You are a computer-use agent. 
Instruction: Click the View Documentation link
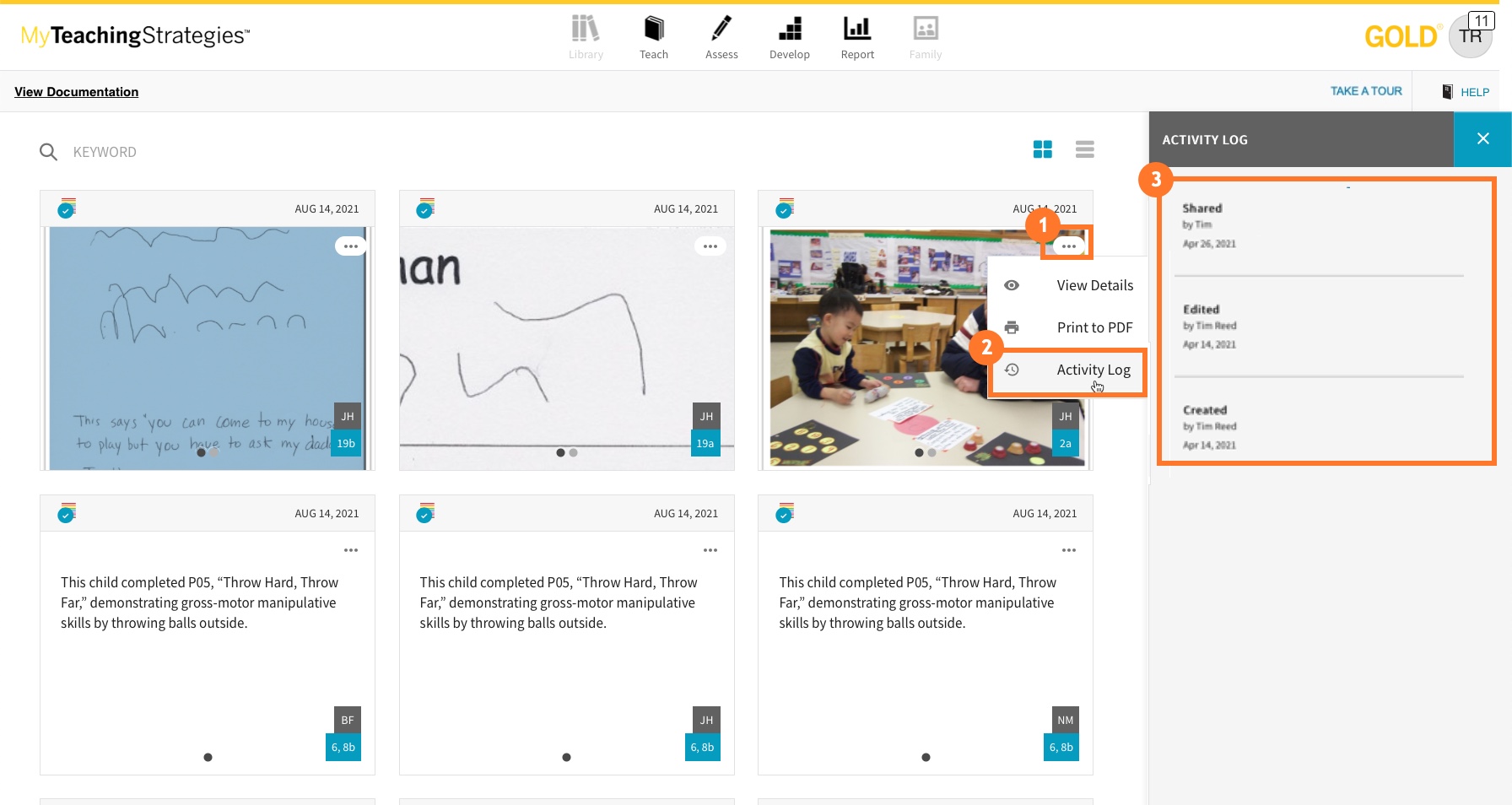coord(77,92)
